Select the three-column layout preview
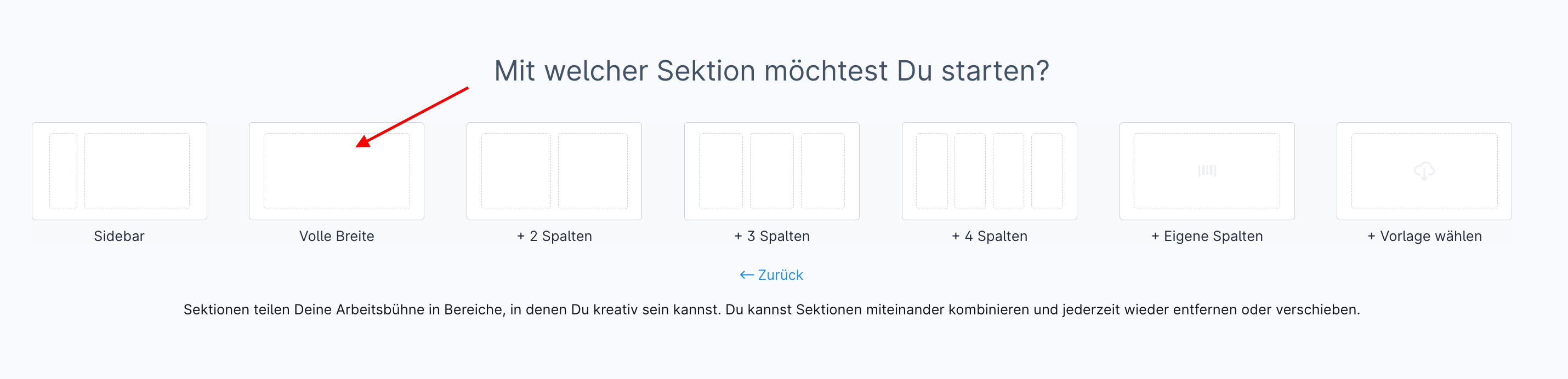 [771, 171]
